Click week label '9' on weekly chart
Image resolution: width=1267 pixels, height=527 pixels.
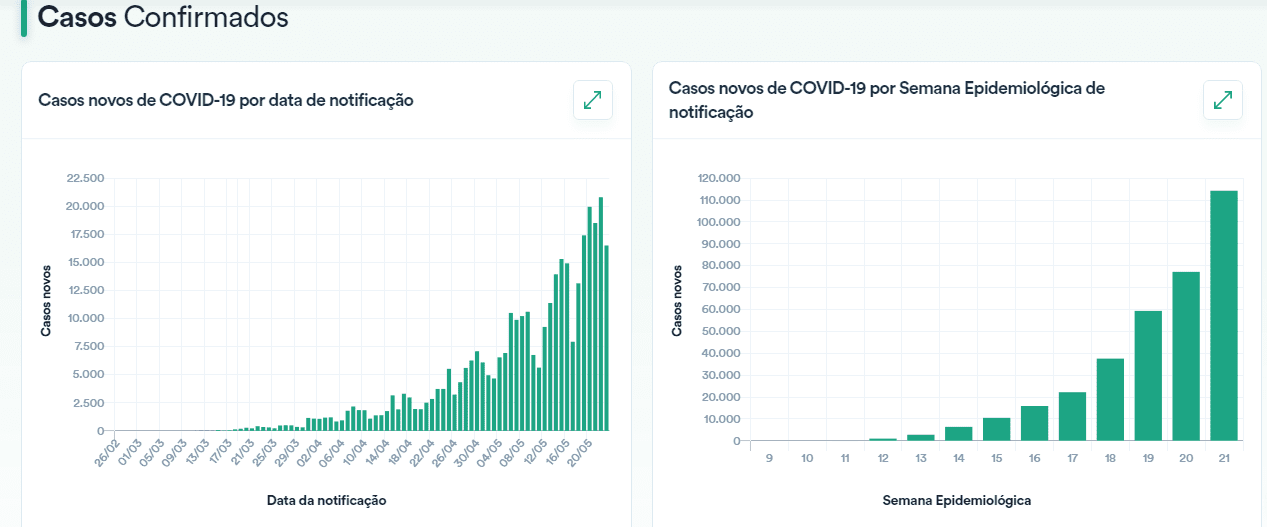[x=769, y=458]
